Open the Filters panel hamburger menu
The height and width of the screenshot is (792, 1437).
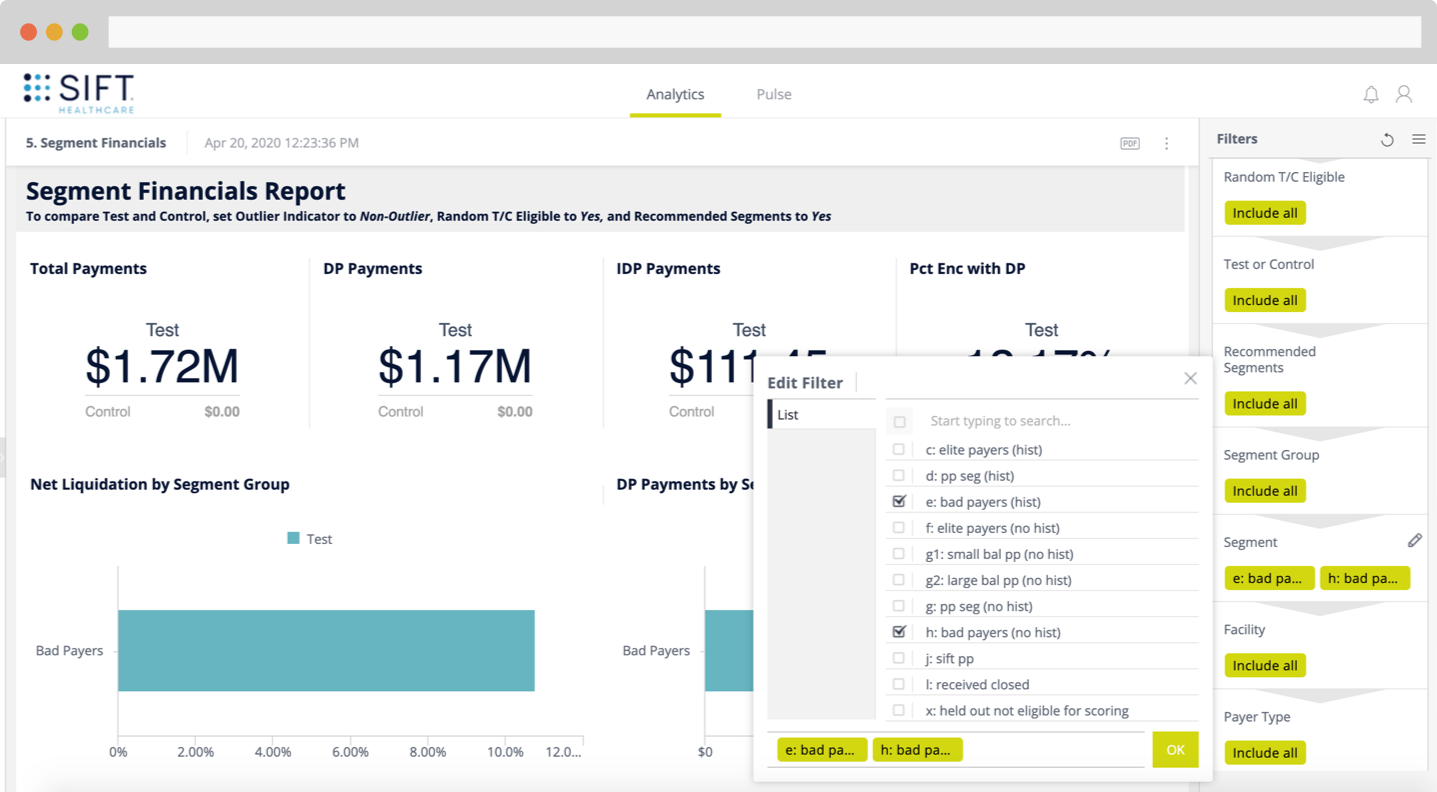(1419, 139)
